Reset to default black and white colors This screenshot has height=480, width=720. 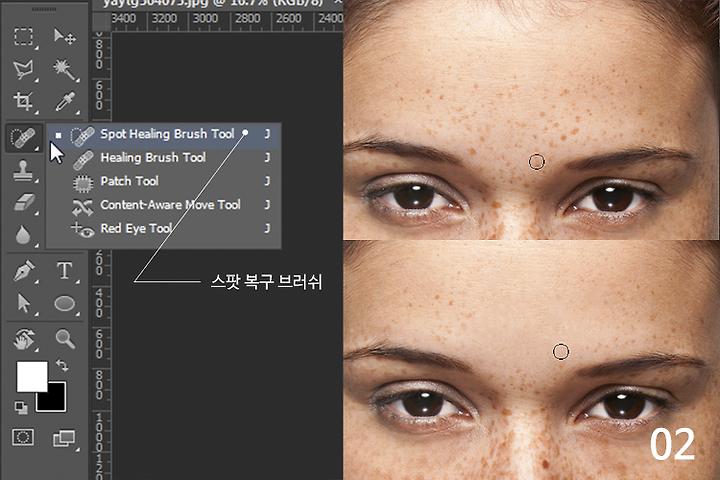[21, 406]
